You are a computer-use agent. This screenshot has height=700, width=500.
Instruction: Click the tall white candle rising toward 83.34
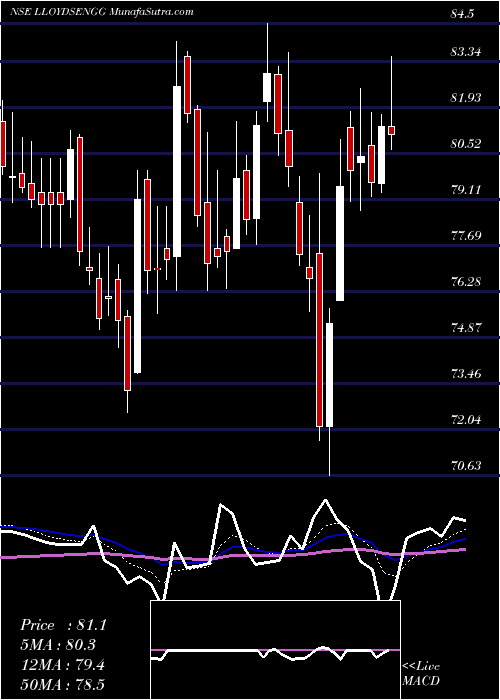[x=177, y=171]
